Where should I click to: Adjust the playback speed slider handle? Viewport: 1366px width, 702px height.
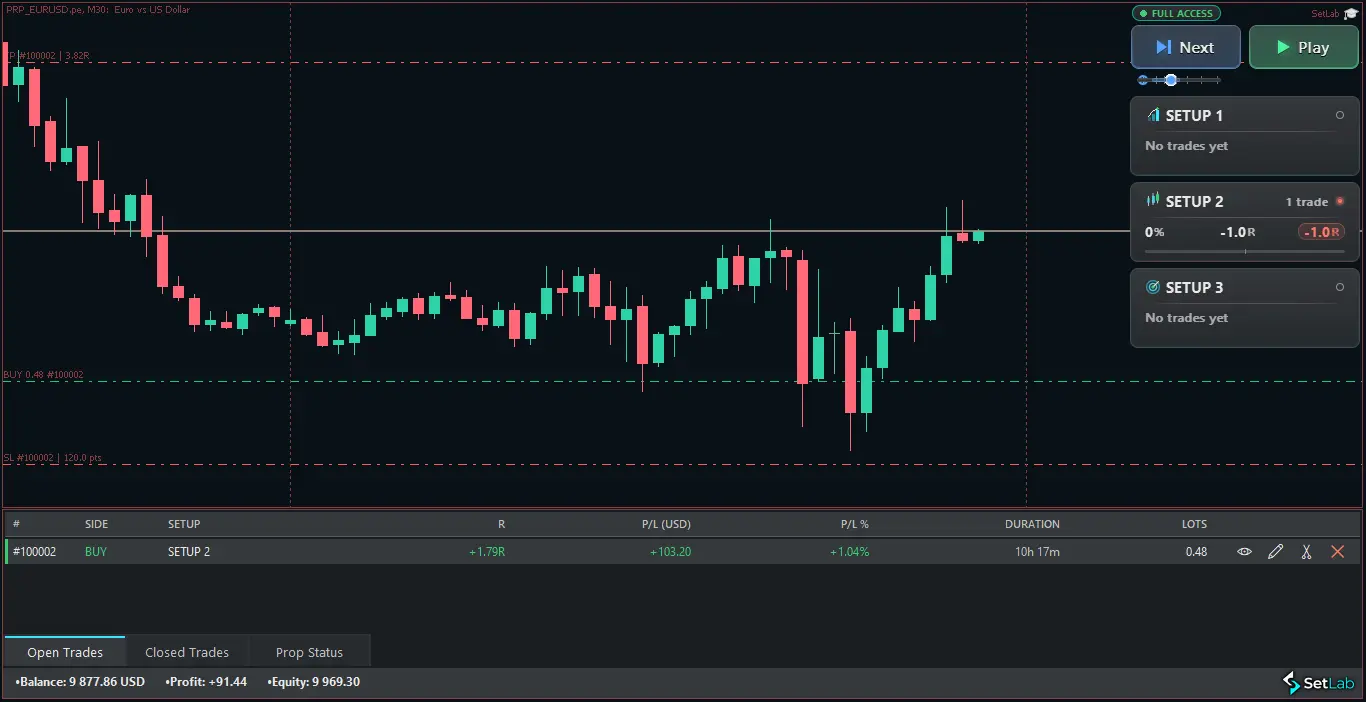tap(1171, 80)
